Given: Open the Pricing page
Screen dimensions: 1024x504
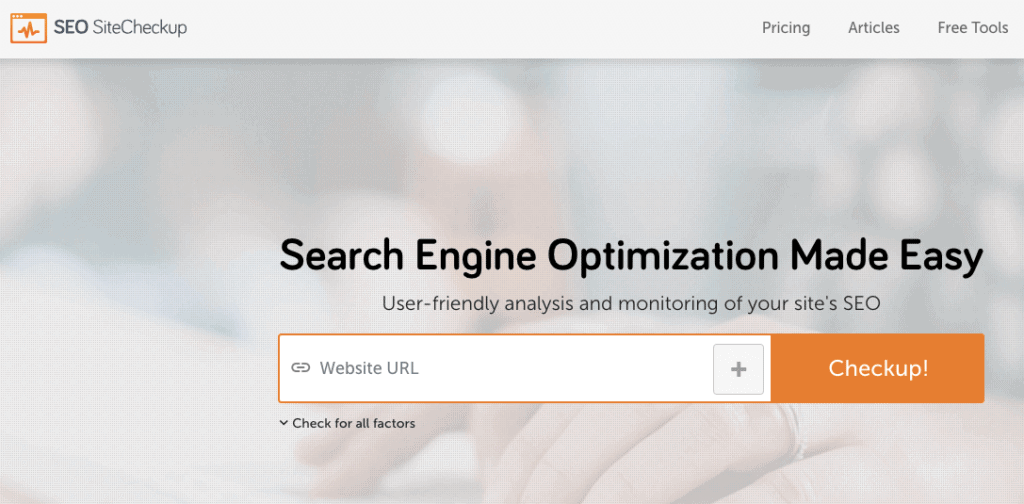Looking at the screenshot, I should 786,28.
